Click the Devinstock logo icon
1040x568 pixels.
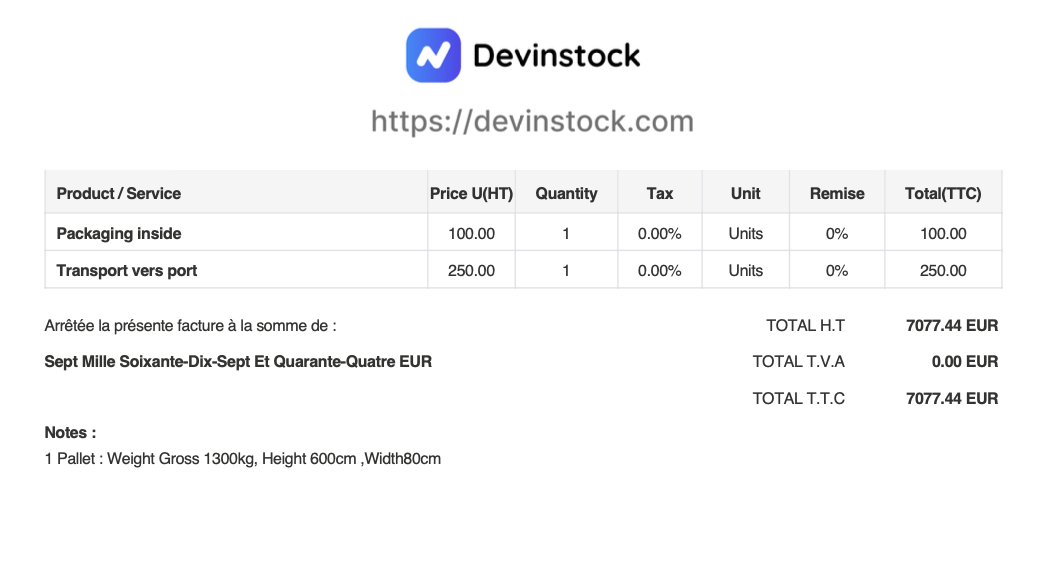point(433,55)
